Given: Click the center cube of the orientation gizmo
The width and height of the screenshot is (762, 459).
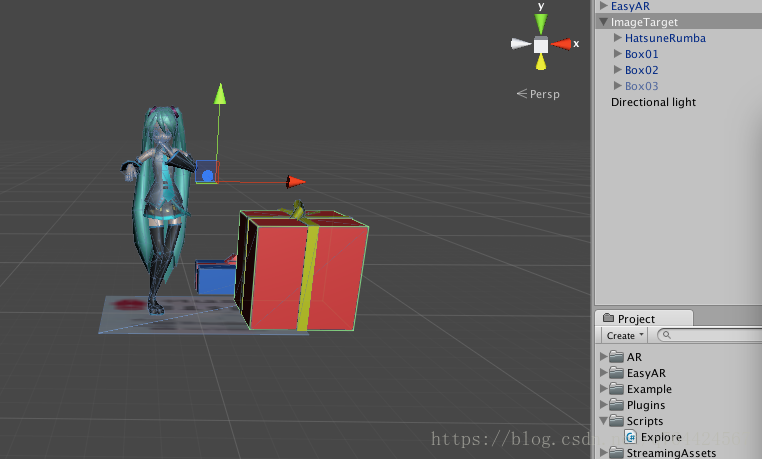Looking at the screenshot, I should (x=541, y=45).
